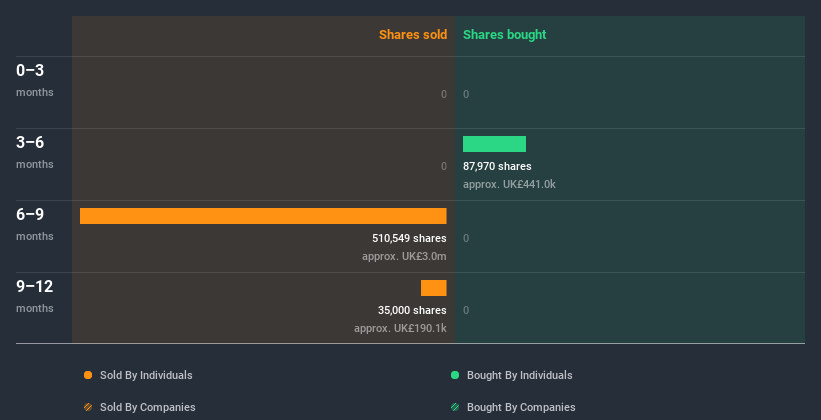The height and width of the screenshot is (420, 821).
Task: Click the Shares bought column header
Action: coord(505,35)
